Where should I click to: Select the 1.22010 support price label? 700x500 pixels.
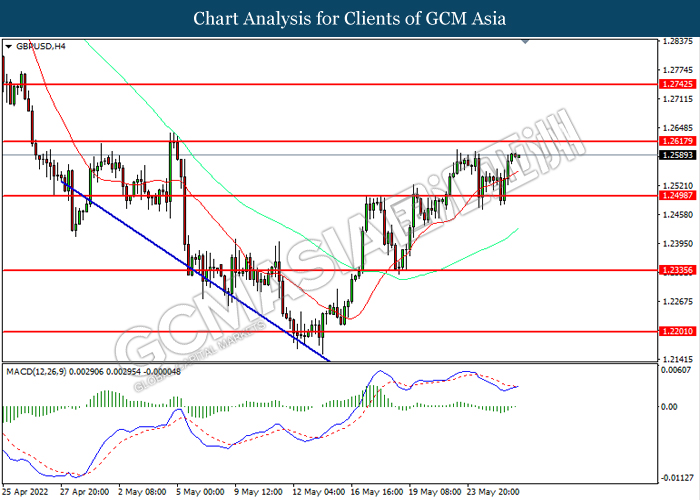(677, 331)
